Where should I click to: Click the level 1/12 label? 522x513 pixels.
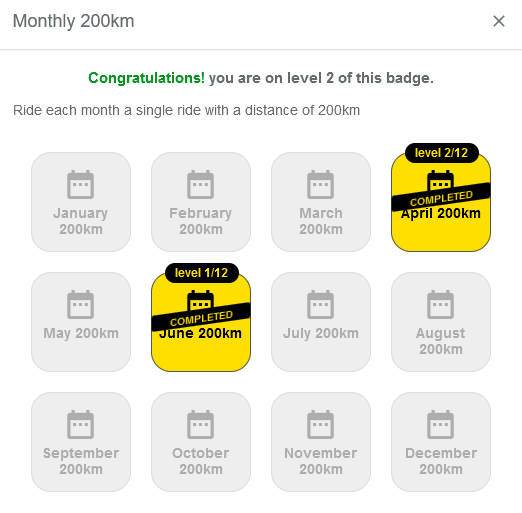click(x=202, y=273)
